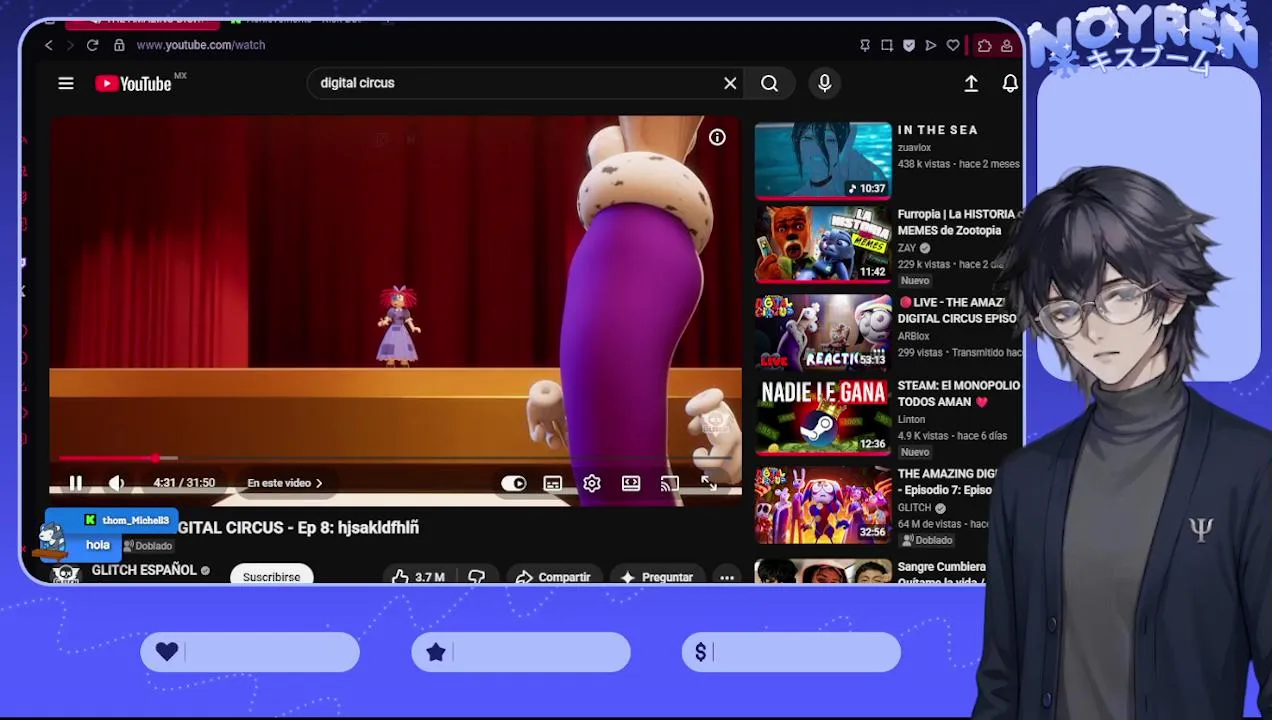Click the Suscribirse button
The height and width of the screenshot is (720, 1272).
point(271,577)
